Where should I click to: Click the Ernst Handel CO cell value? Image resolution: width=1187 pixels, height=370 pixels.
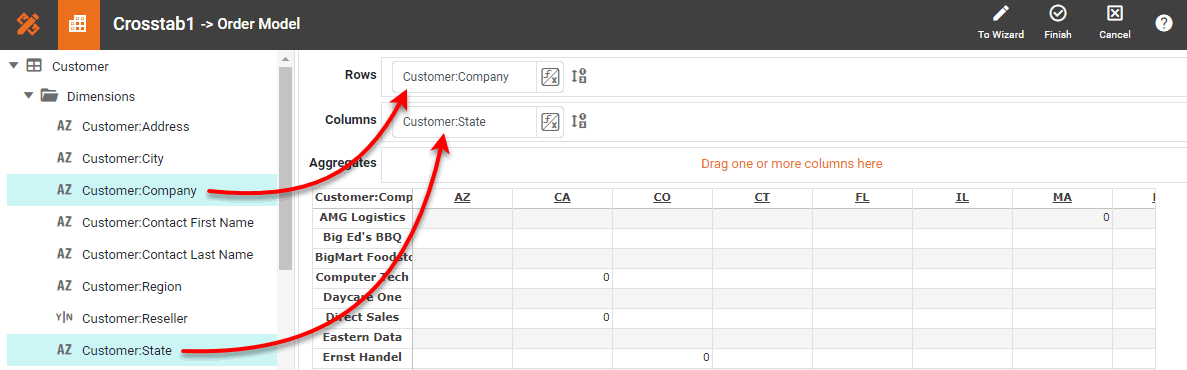click(x=662, y=357)
